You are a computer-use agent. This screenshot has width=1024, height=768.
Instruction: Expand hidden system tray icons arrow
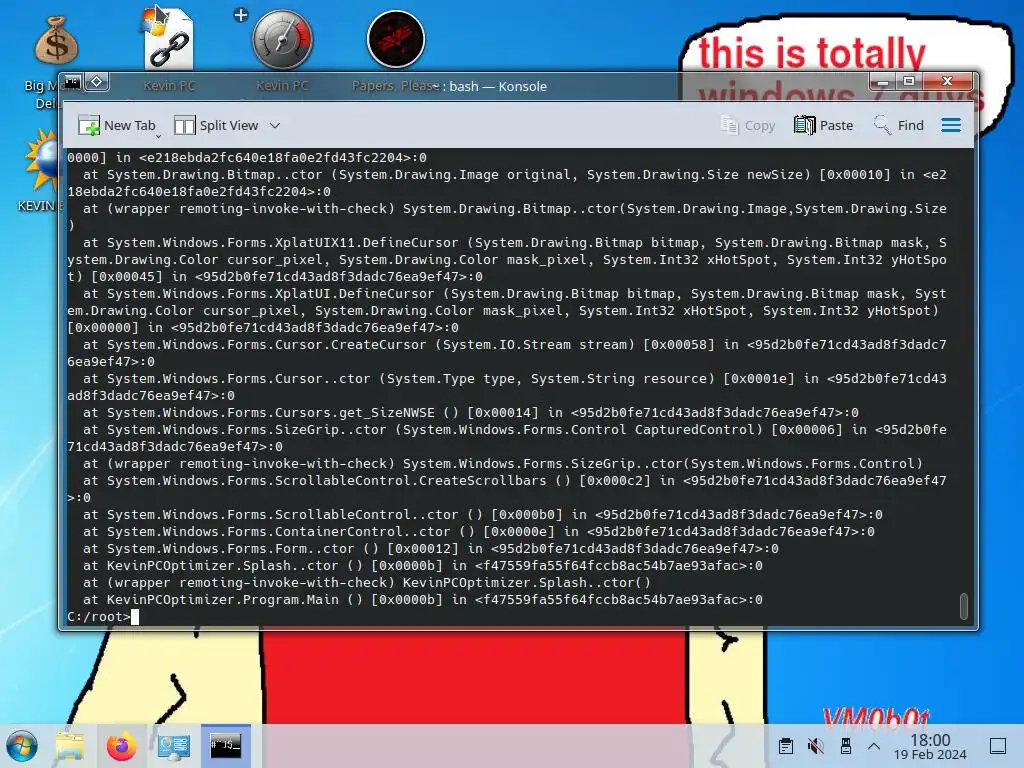click(874, 746)
